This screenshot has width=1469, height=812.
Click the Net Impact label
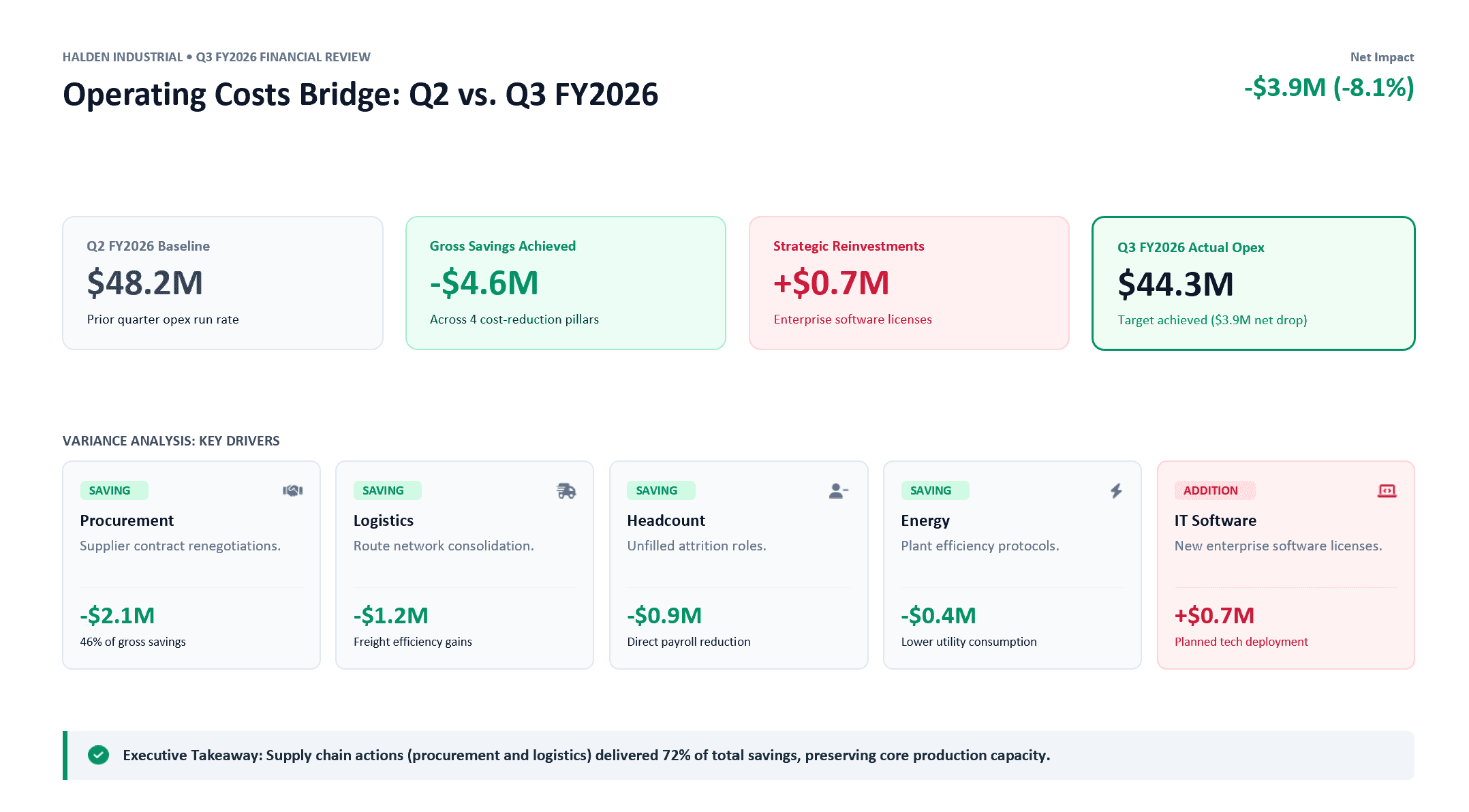coord(1382,57)
